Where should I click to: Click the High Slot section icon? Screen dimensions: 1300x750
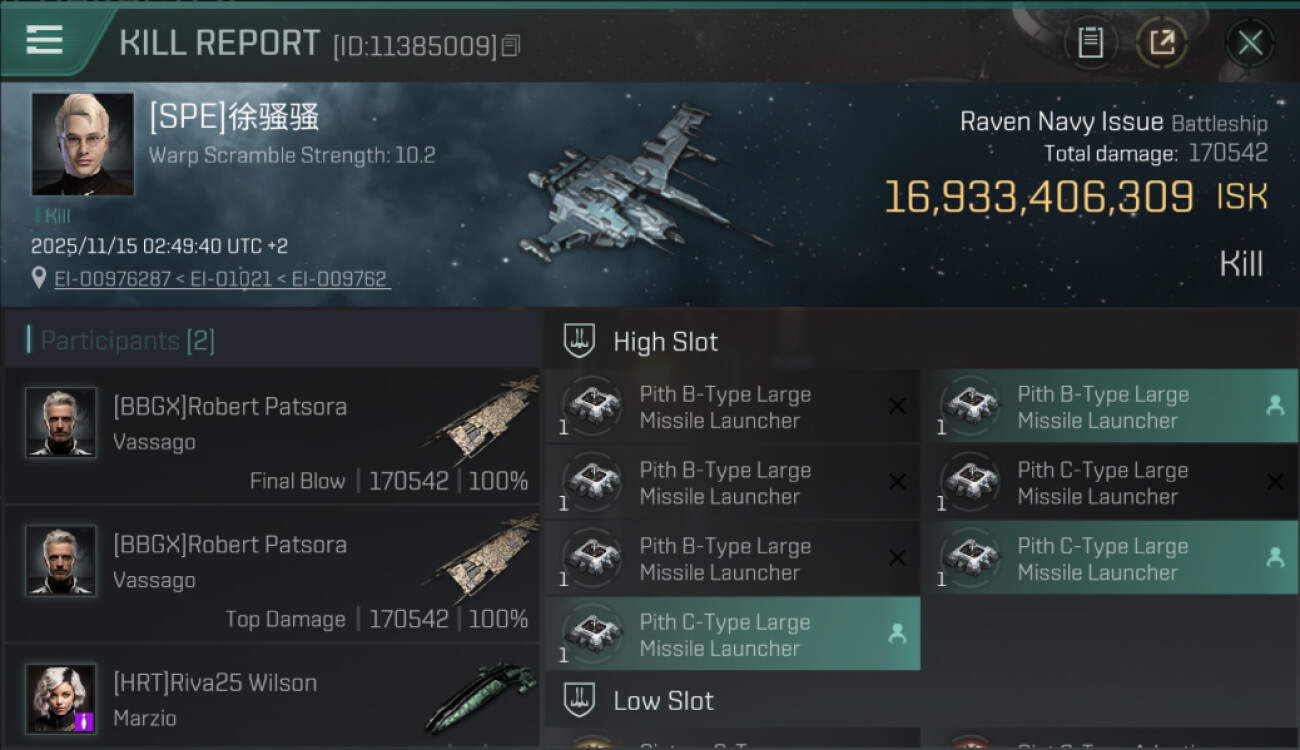pos(579,341)
